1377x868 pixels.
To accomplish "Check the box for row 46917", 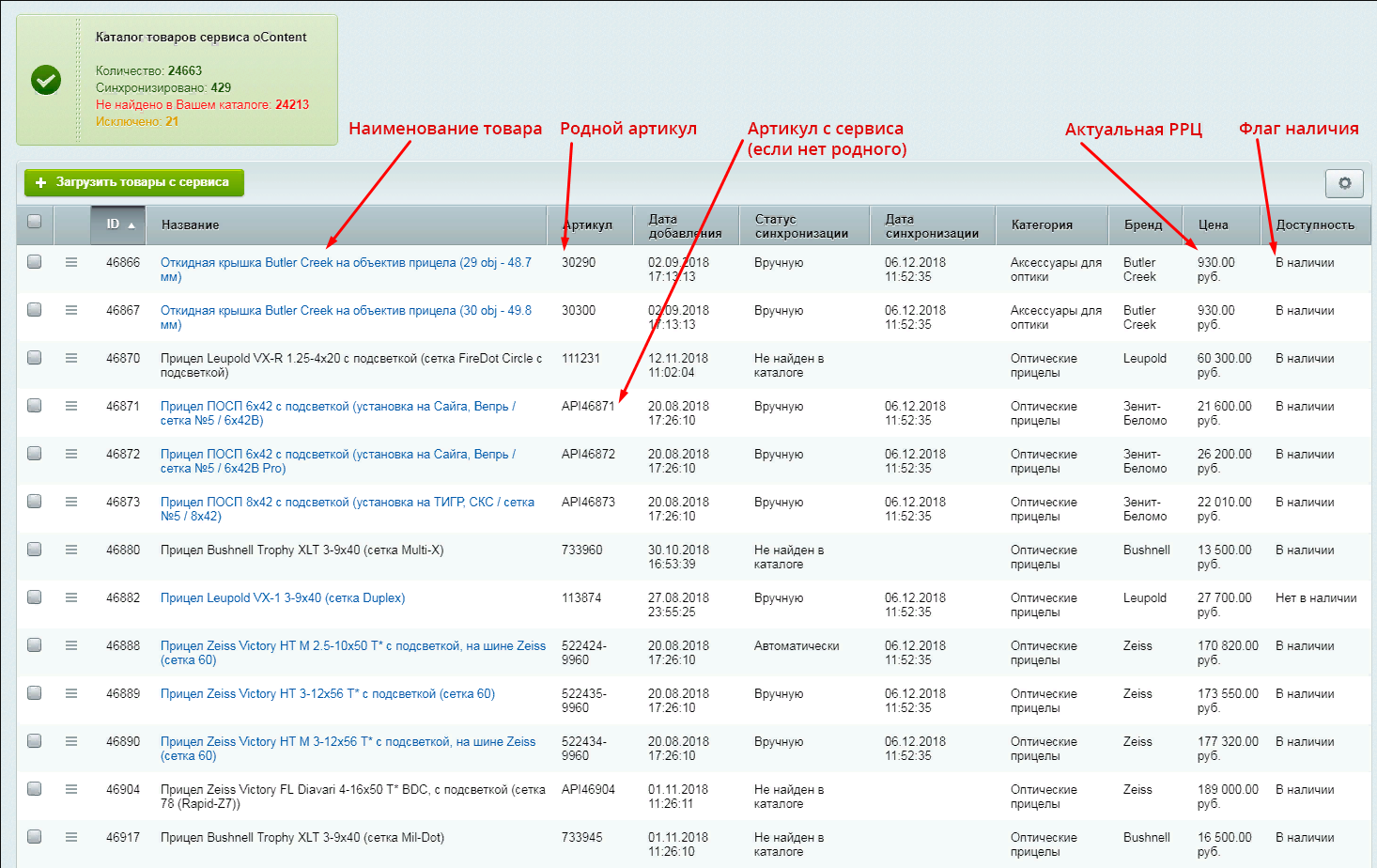I will point(35,836).
